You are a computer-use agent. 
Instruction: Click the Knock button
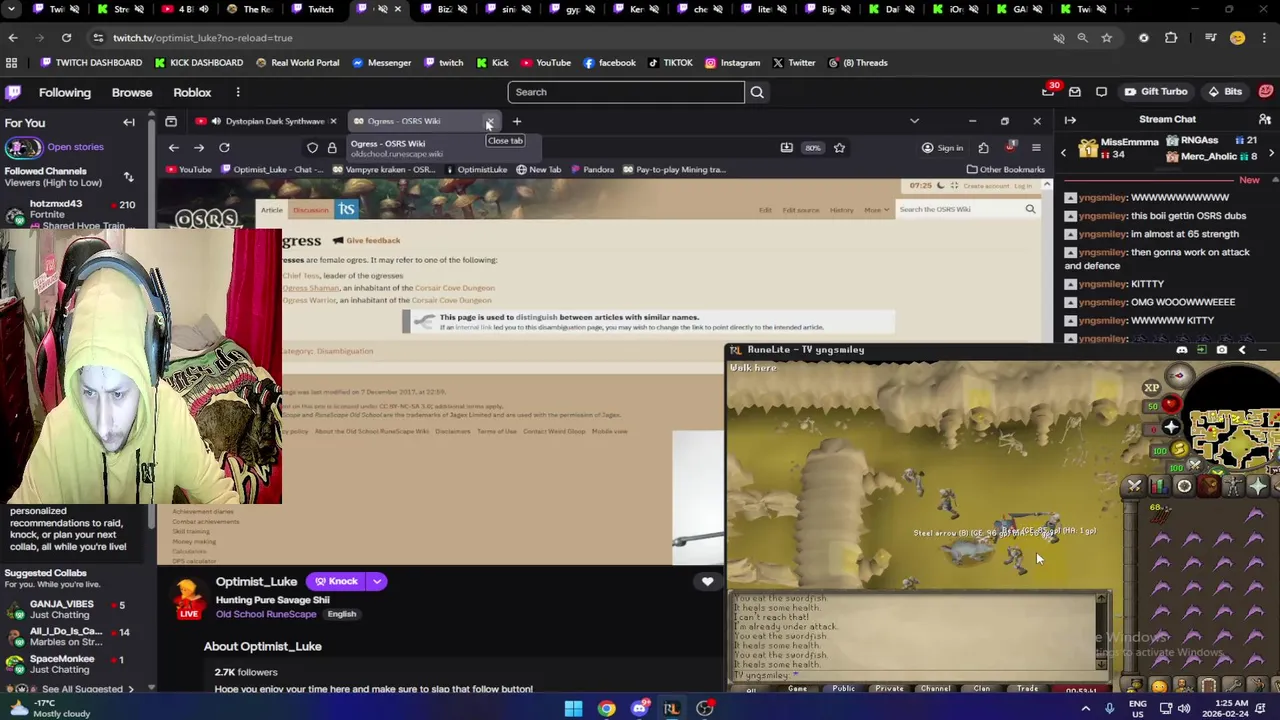click(x=336, y=581)
